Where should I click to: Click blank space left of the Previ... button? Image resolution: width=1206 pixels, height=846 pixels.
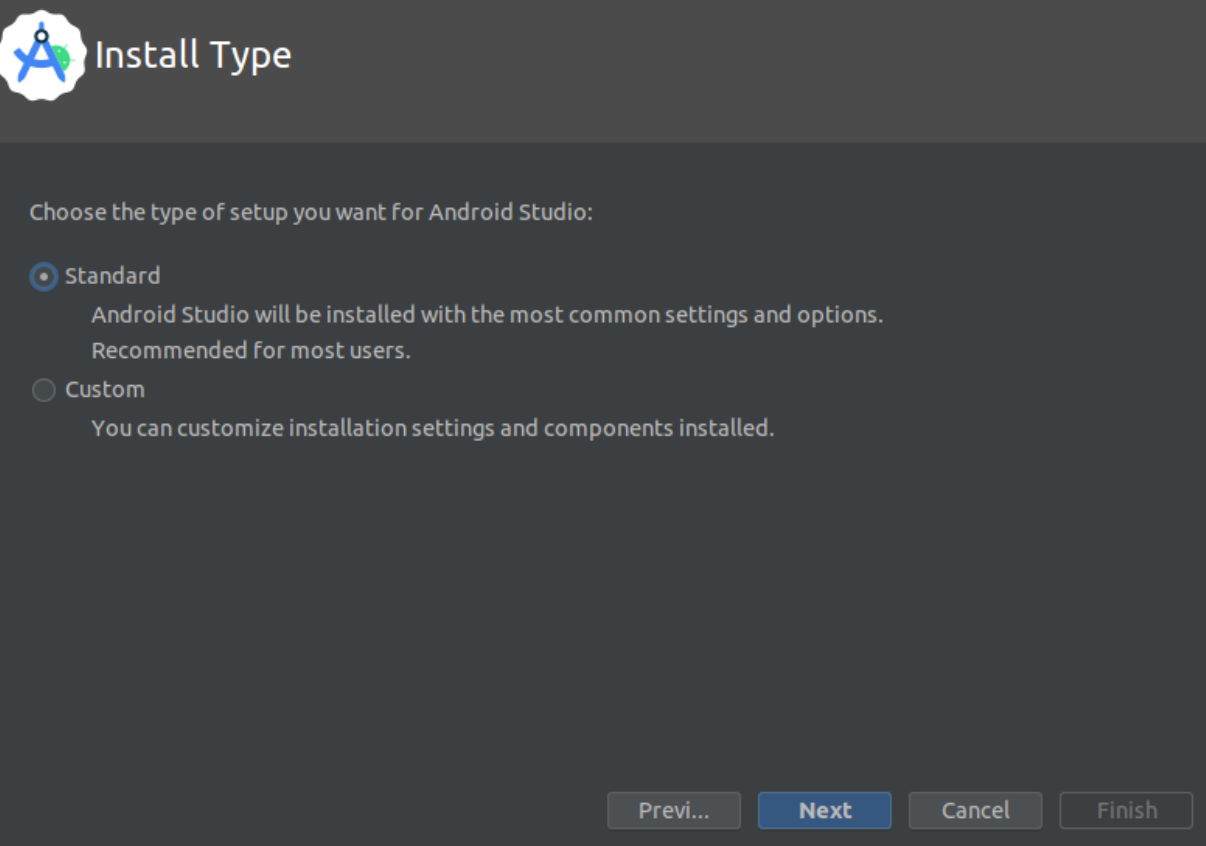(x=300, y=810)
